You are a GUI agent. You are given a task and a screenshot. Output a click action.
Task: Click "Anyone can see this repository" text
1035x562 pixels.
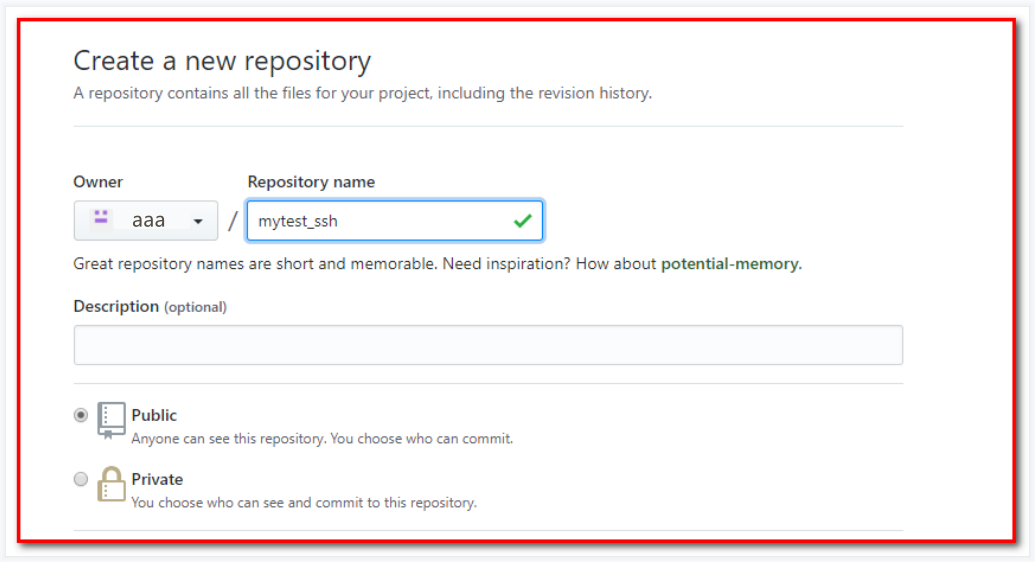[x=322, y=439]
